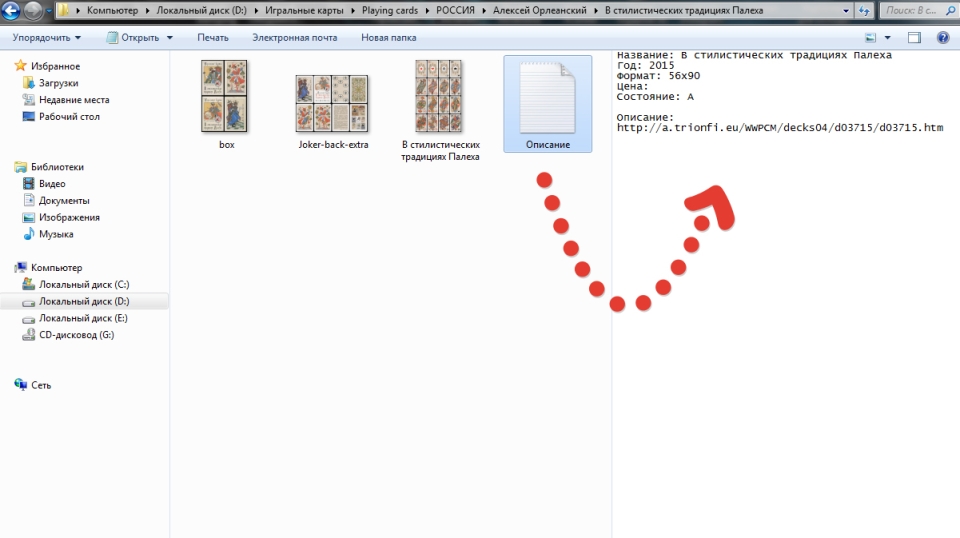Click the Название line in preview pane
The image size is (960, 538).
(754, 55)
